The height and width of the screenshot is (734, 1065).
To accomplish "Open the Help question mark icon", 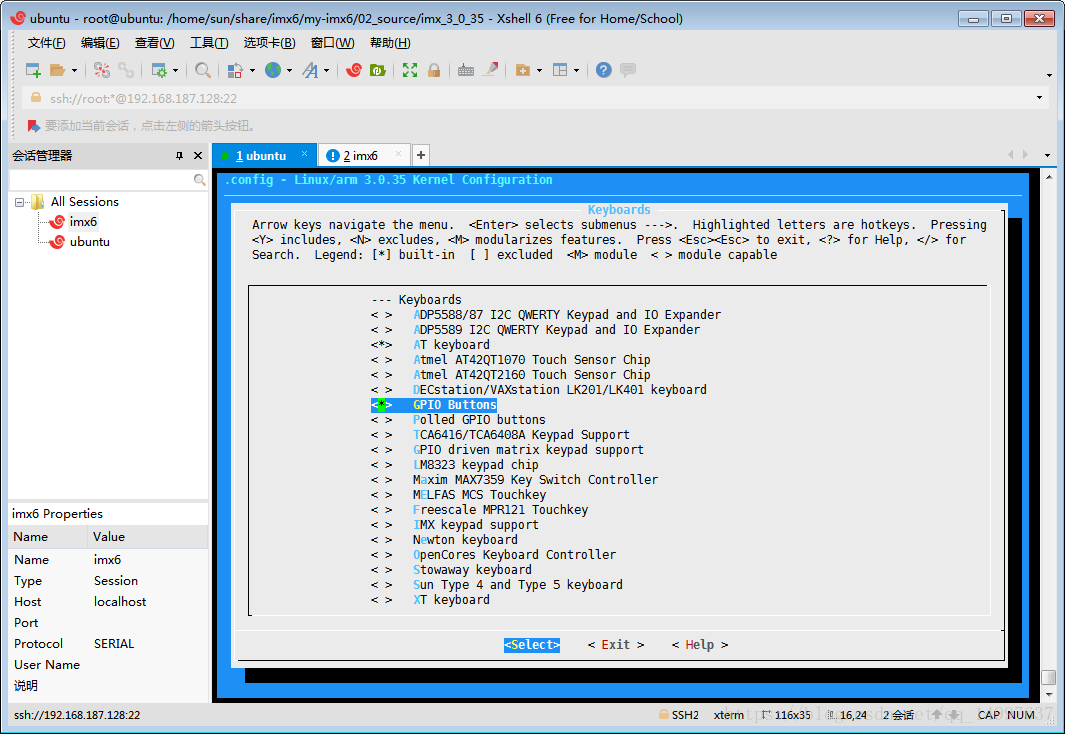I will pos(603,70).
